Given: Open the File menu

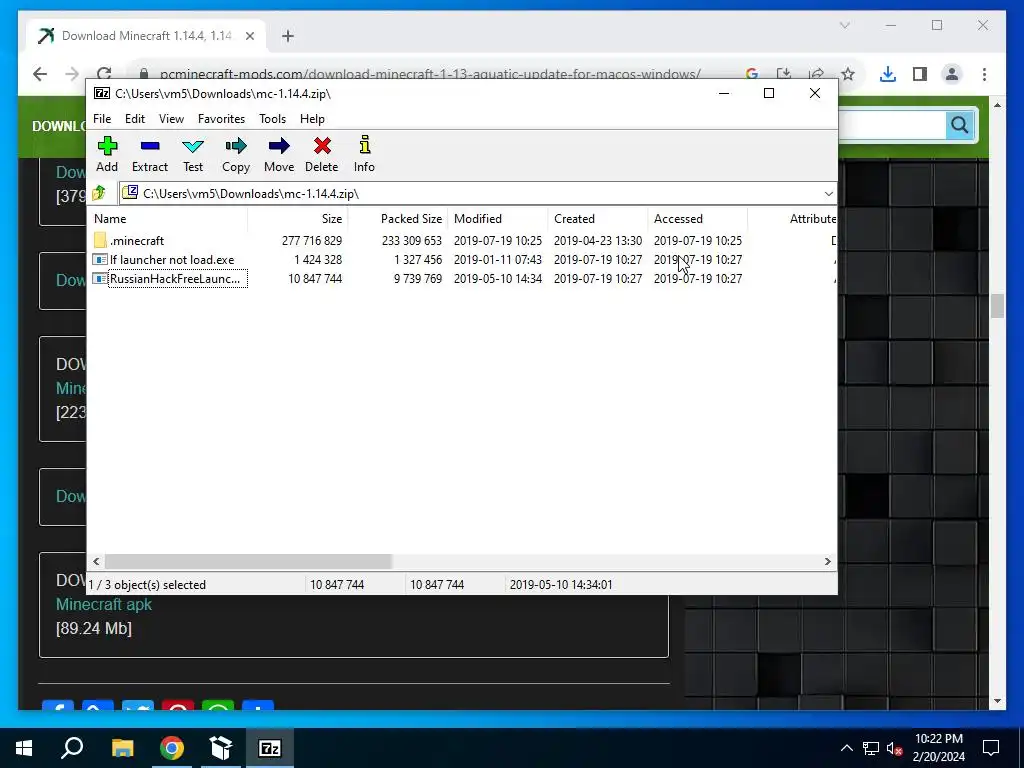Looking at the screenshot, I should 102,119.
